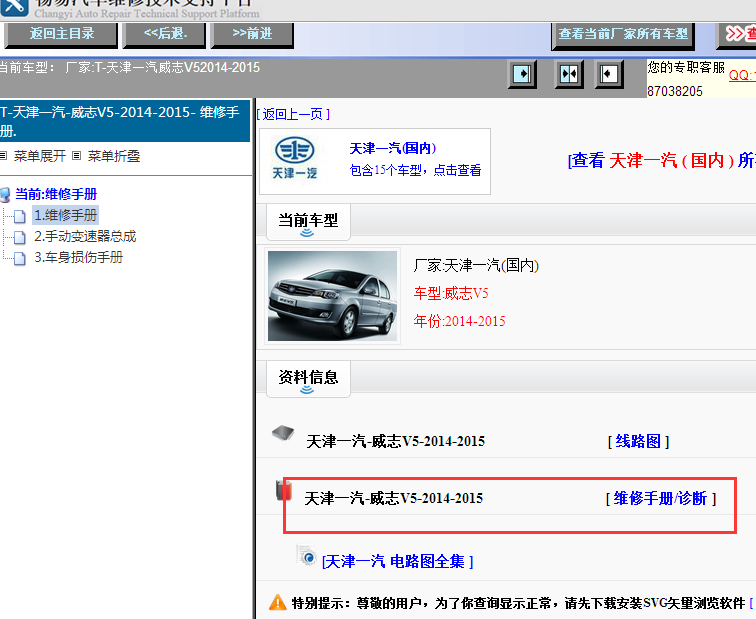Screen dimensions: 756x619
Task: Click the page icon beside 2.手动变速器总成
Action: pyautogui.click(x=20, y=237)
